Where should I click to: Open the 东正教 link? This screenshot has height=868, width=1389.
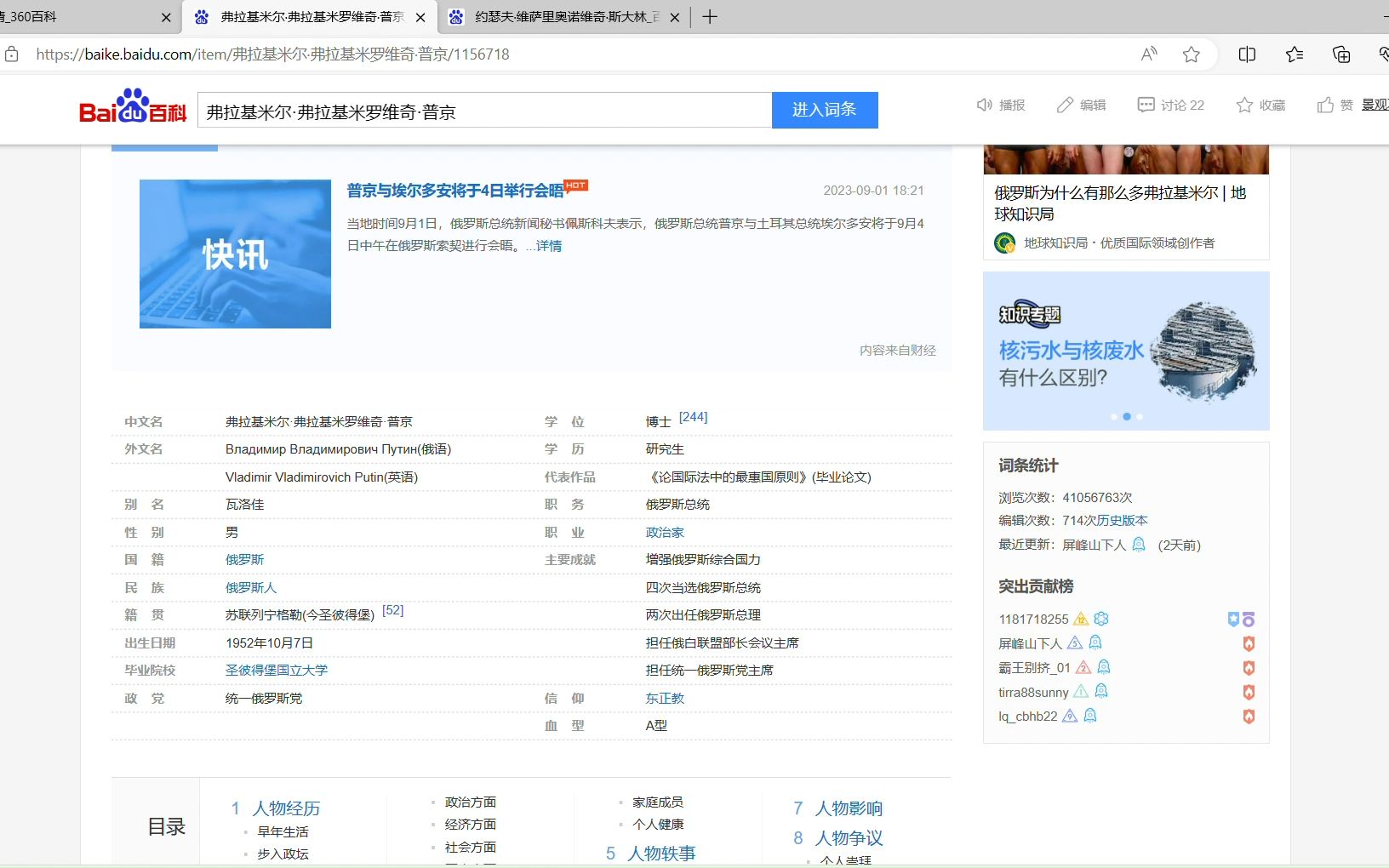(x=665, y=699)
